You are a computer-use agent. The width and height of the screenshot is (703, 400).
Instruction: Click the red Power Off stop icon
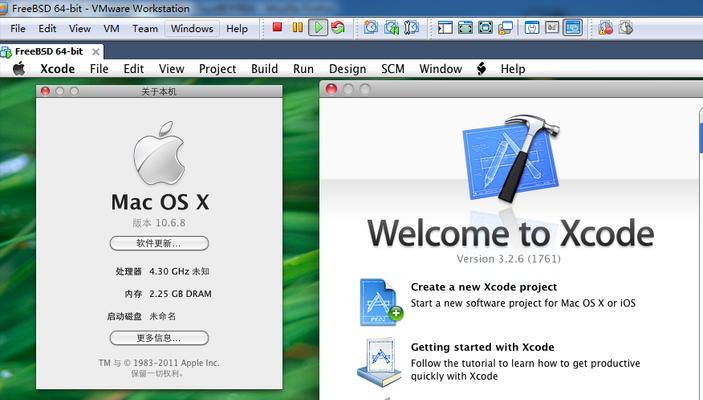[x=277, y=28]
